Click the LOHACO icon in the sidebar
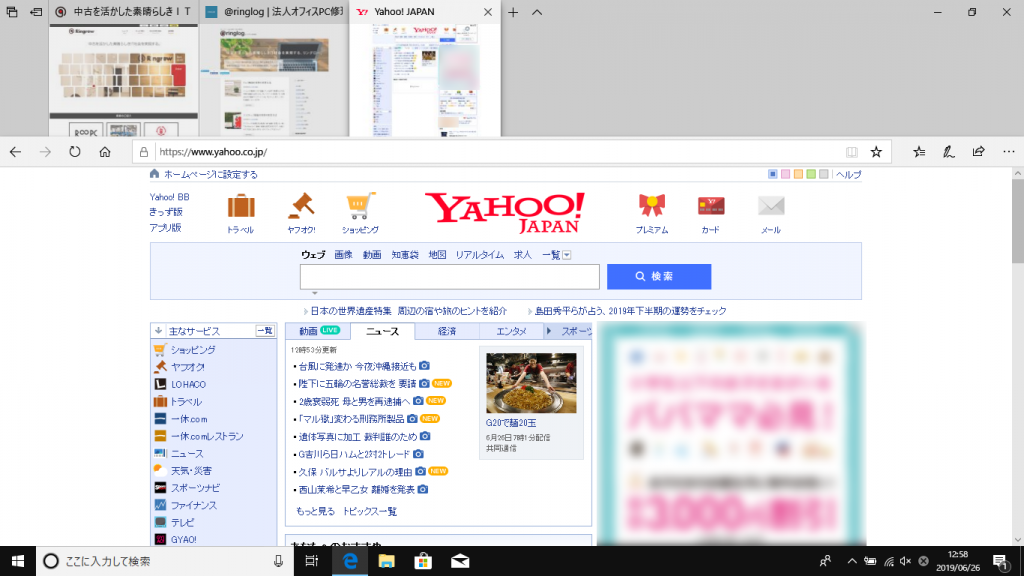The height and width of the screenshot is (576, 1024). coord(159,384)
